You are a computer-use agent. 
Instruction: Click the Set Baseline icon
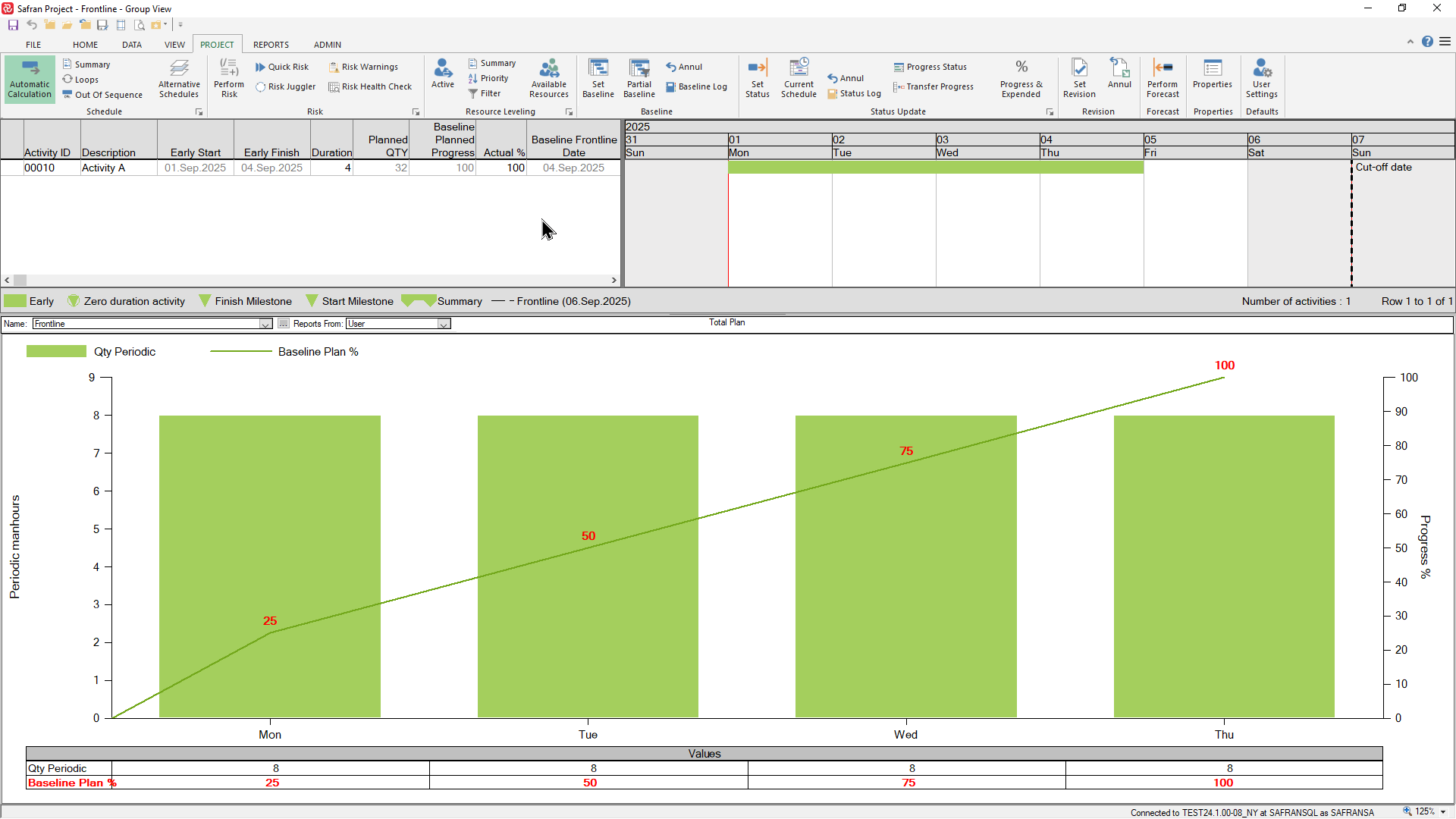tap(598, 79)
